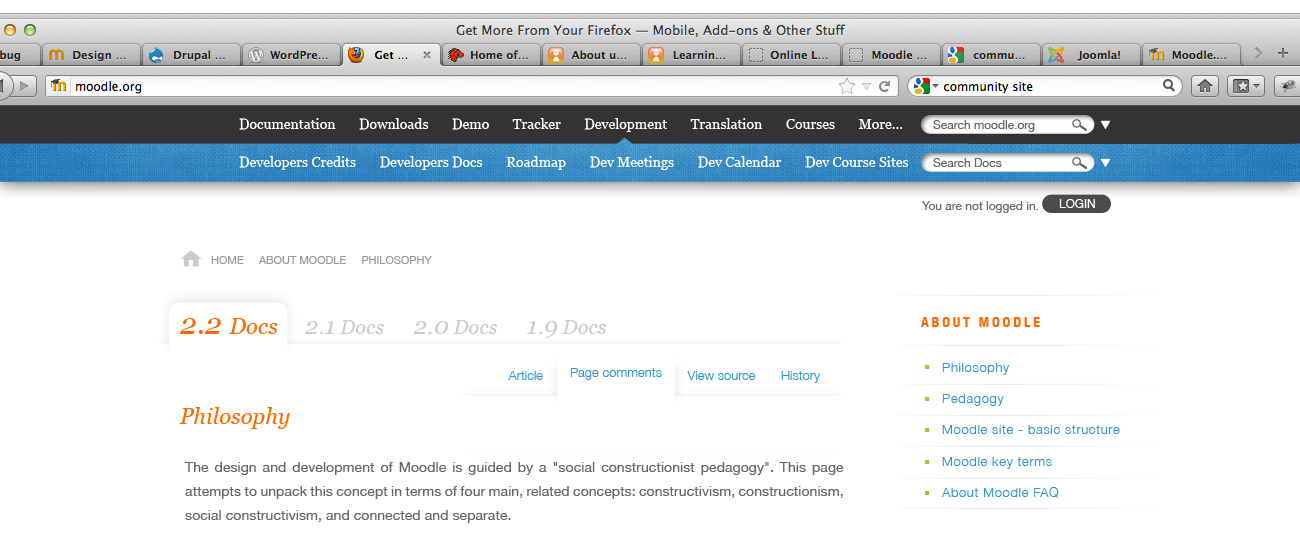The image size is (1300, 542).
Task: Switch to the WordPress browser tab
Action: [290, 55]
